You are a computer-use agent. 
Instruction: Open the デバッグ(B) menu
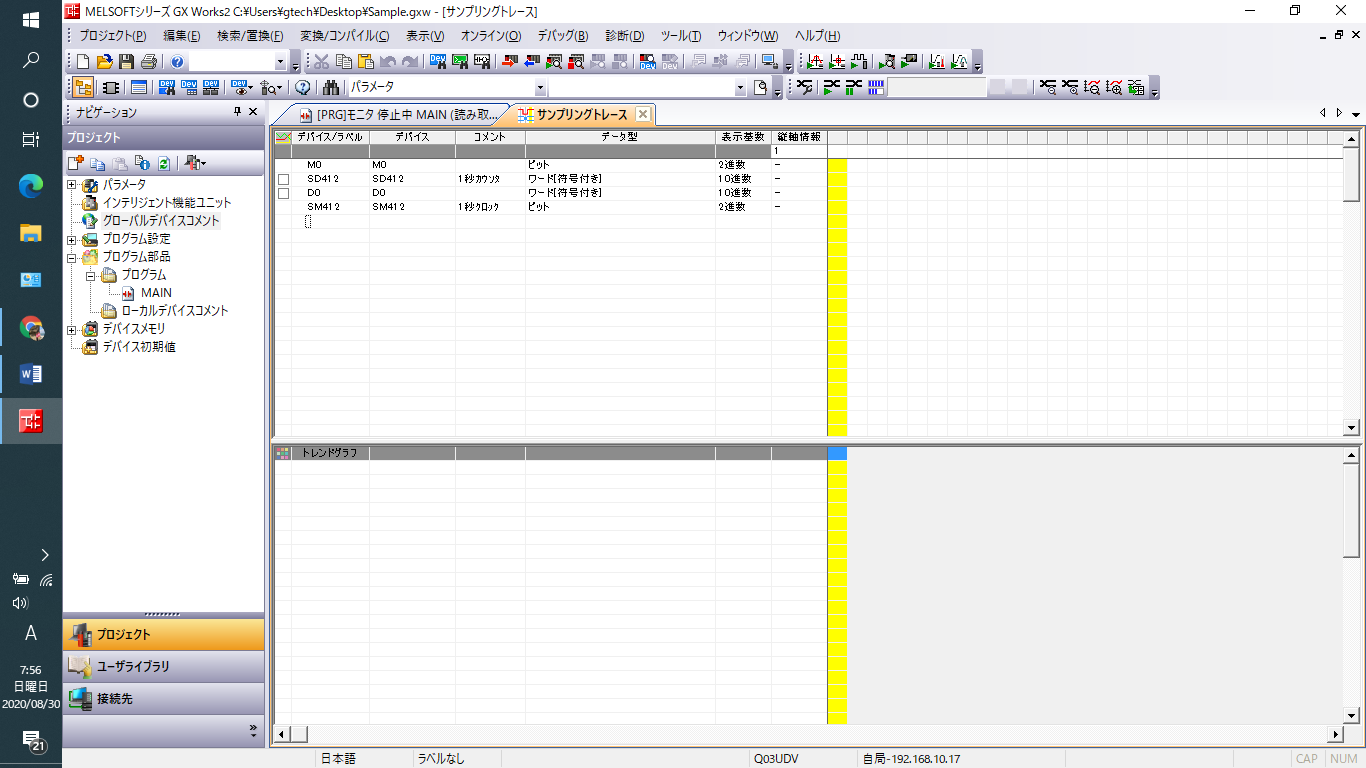[563, 36]
